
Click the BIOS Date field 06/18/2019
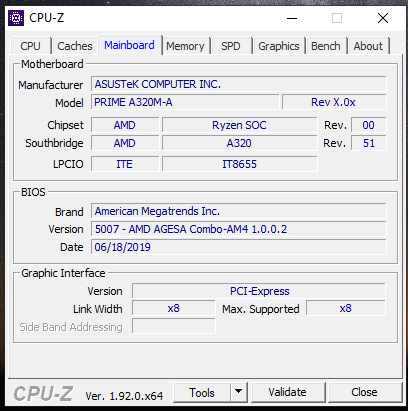point(239,247)
